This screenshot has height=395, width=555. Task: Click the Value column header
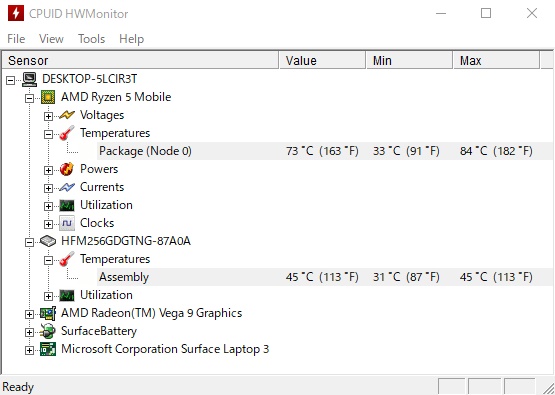pyautogui.click(x=322, y=60)
